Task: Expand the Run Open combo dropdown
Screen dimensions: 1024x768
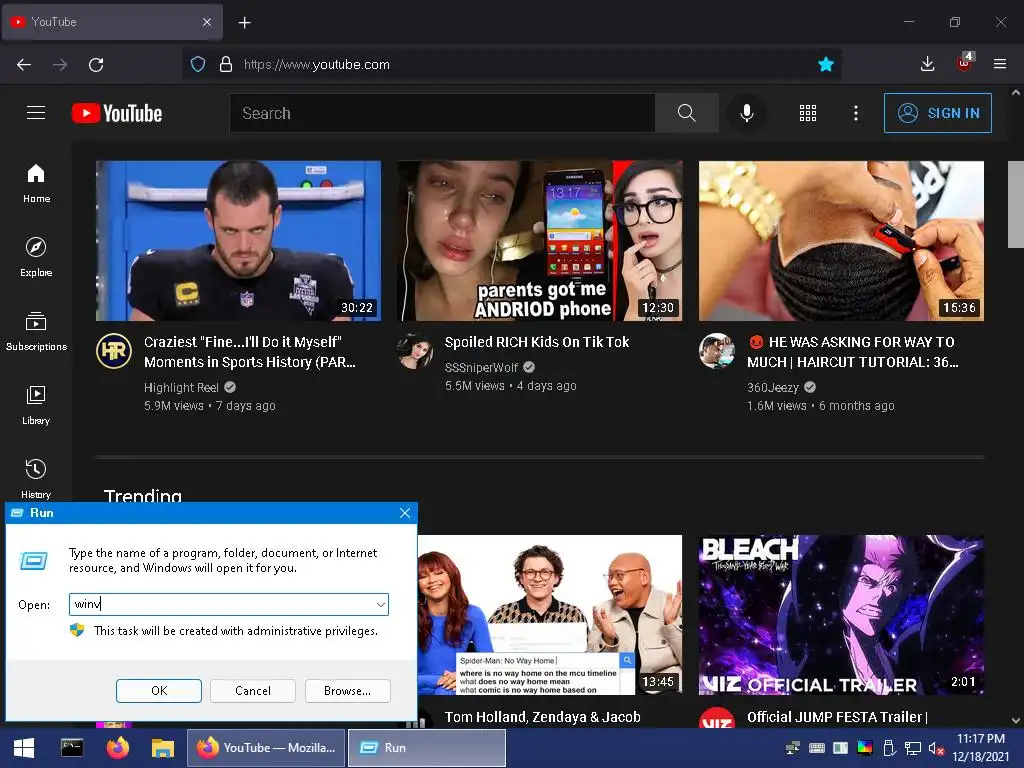Action: pos(380,605)
